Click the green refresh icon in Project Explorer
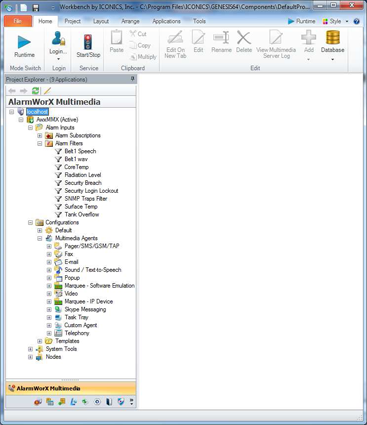The height and width of the screenshot is (425, 367). [x=35, y=91]
